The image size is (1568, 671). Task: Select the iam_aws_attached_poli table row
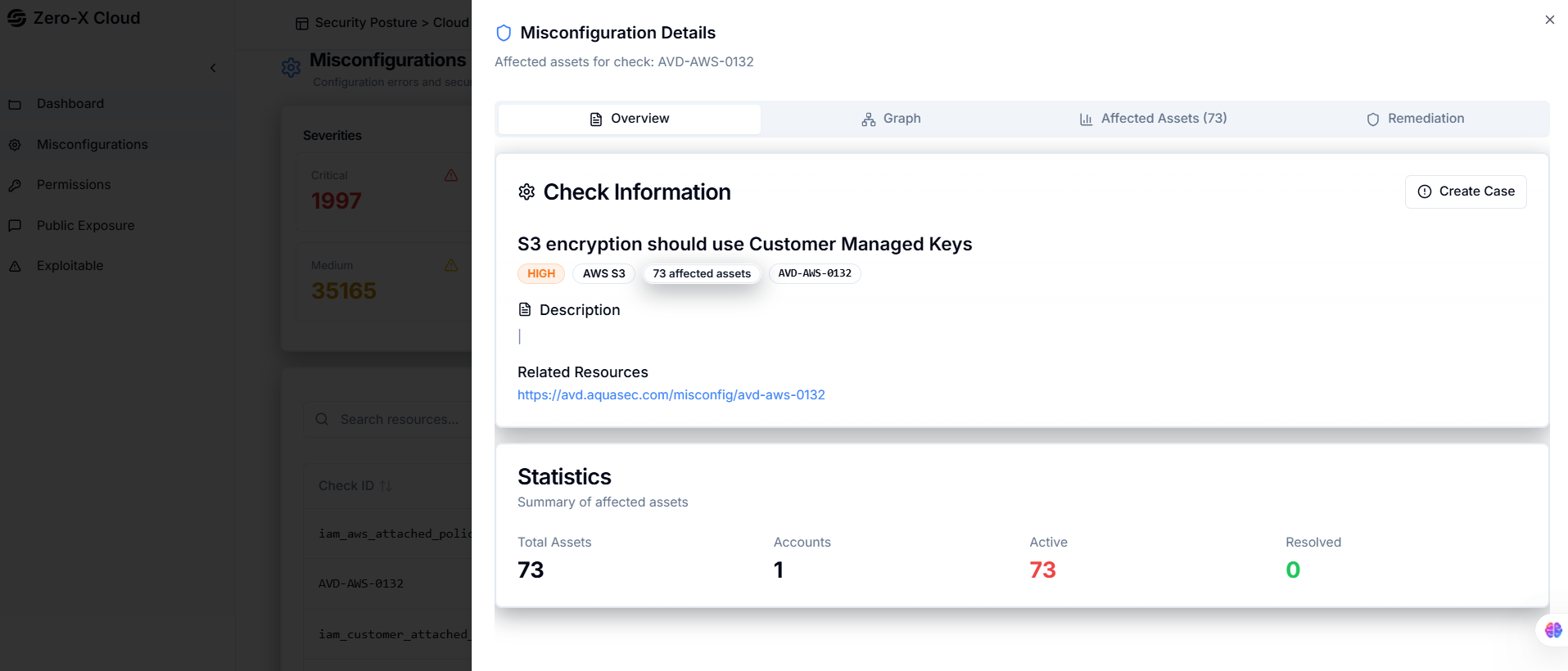(387, 534)
